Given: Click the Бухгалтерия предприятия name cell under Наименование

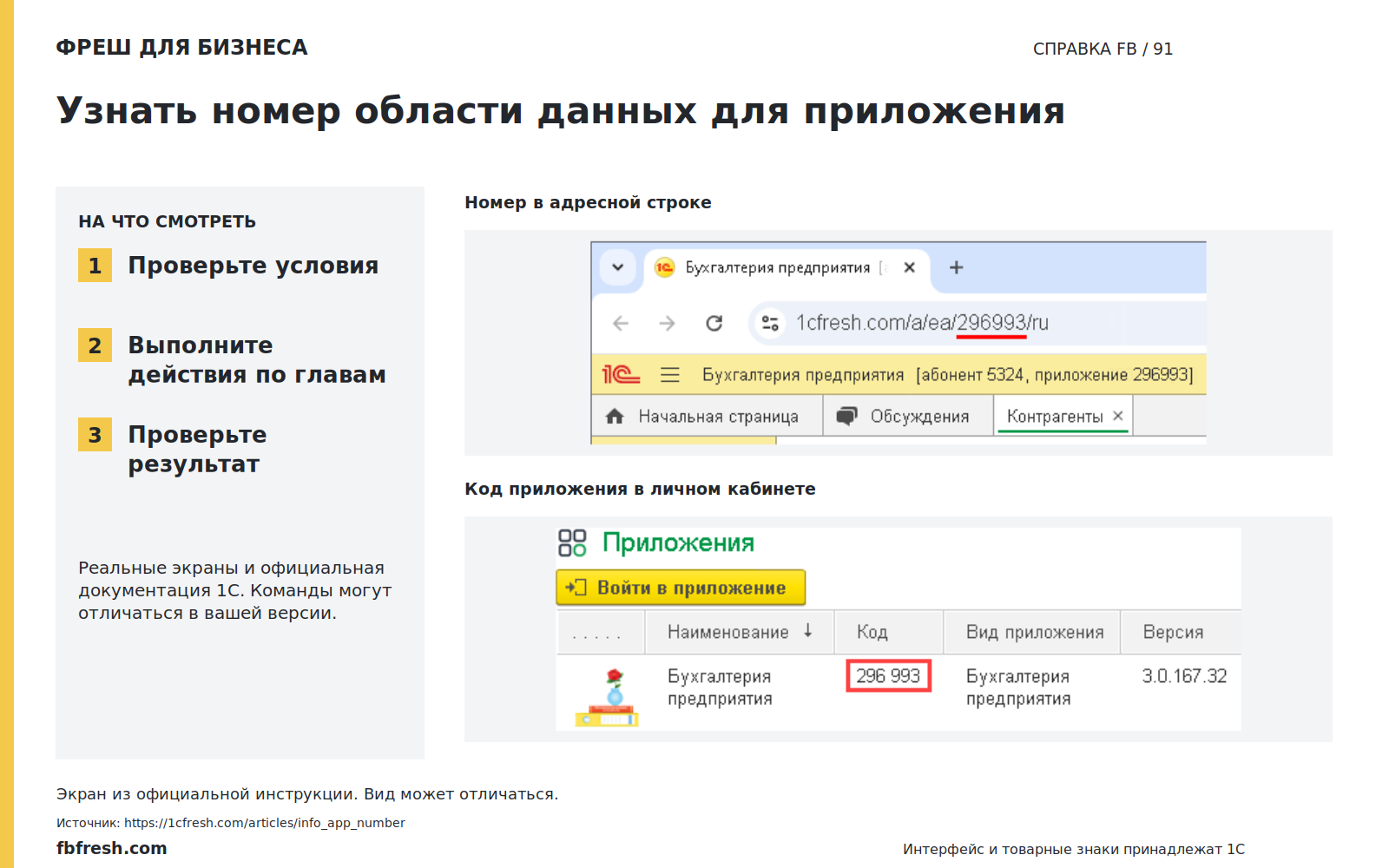Looking at the screenshot, I should coord(720,687).
